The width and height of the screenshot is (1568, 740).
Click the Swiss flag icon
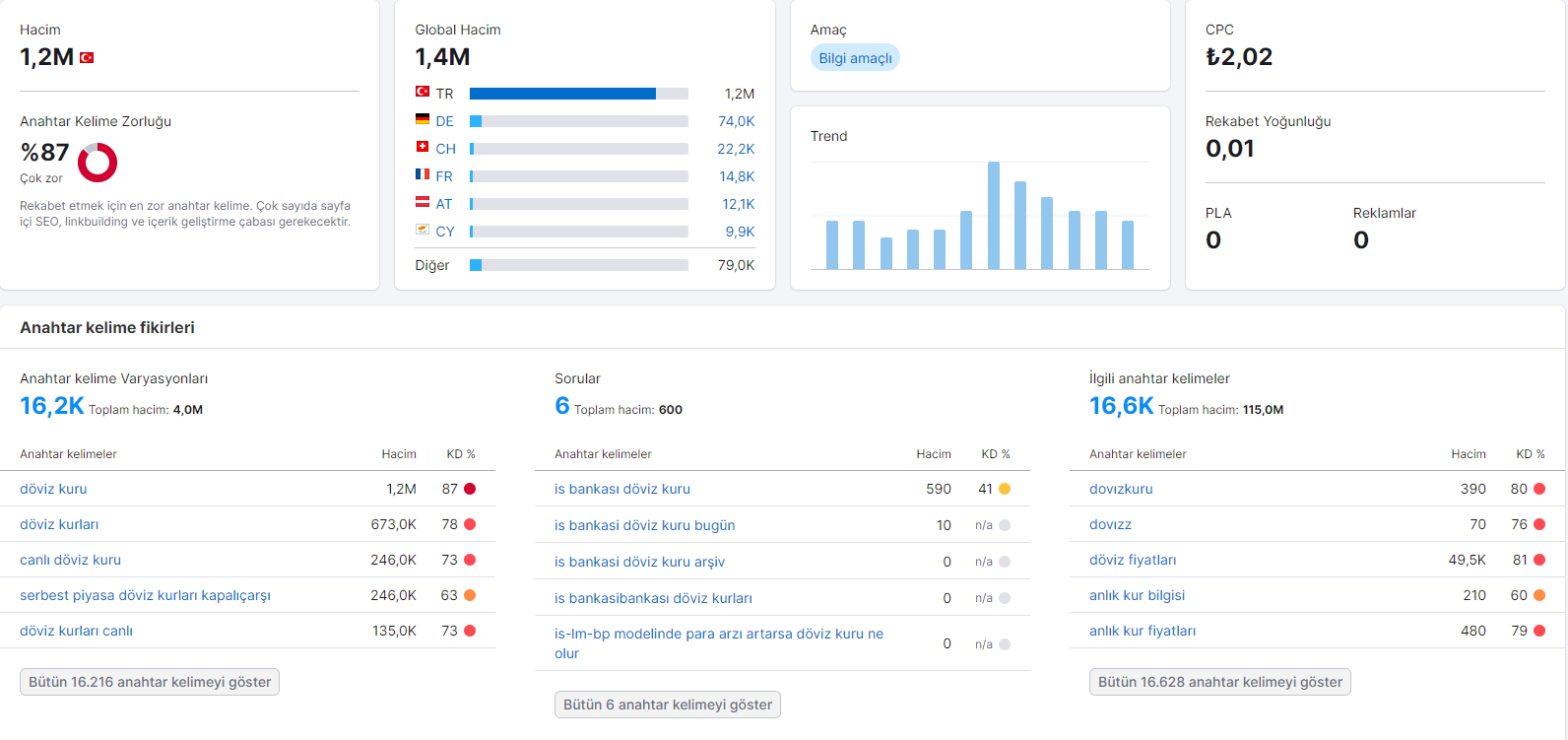point(423,147)
